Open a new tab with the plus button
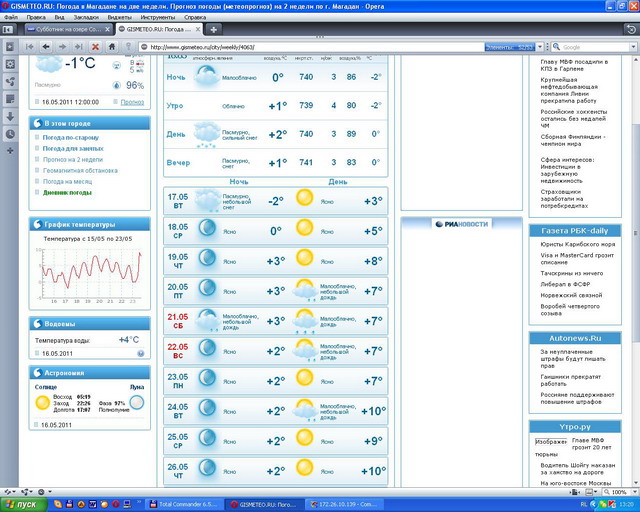This screenshot has width=640, height=512. click(212, 30)
